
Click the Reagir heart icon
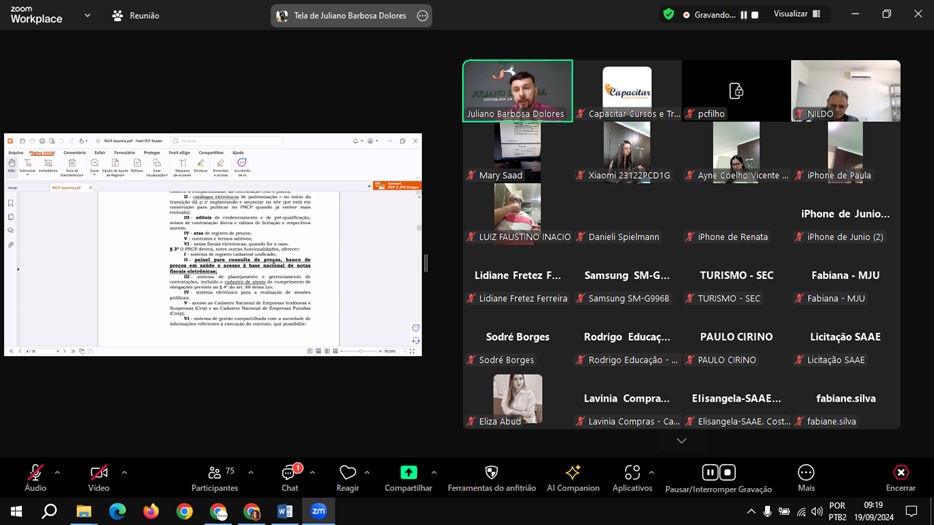347,473
